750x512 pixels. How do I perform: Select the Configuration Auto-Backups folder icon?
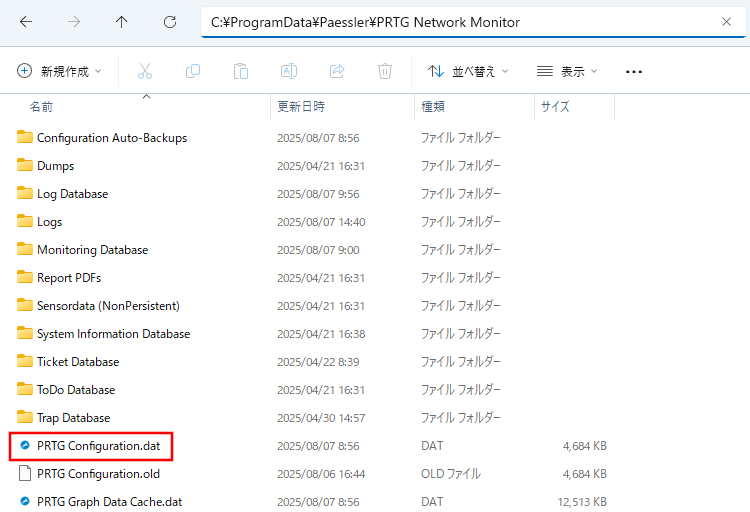coord(25,137)
